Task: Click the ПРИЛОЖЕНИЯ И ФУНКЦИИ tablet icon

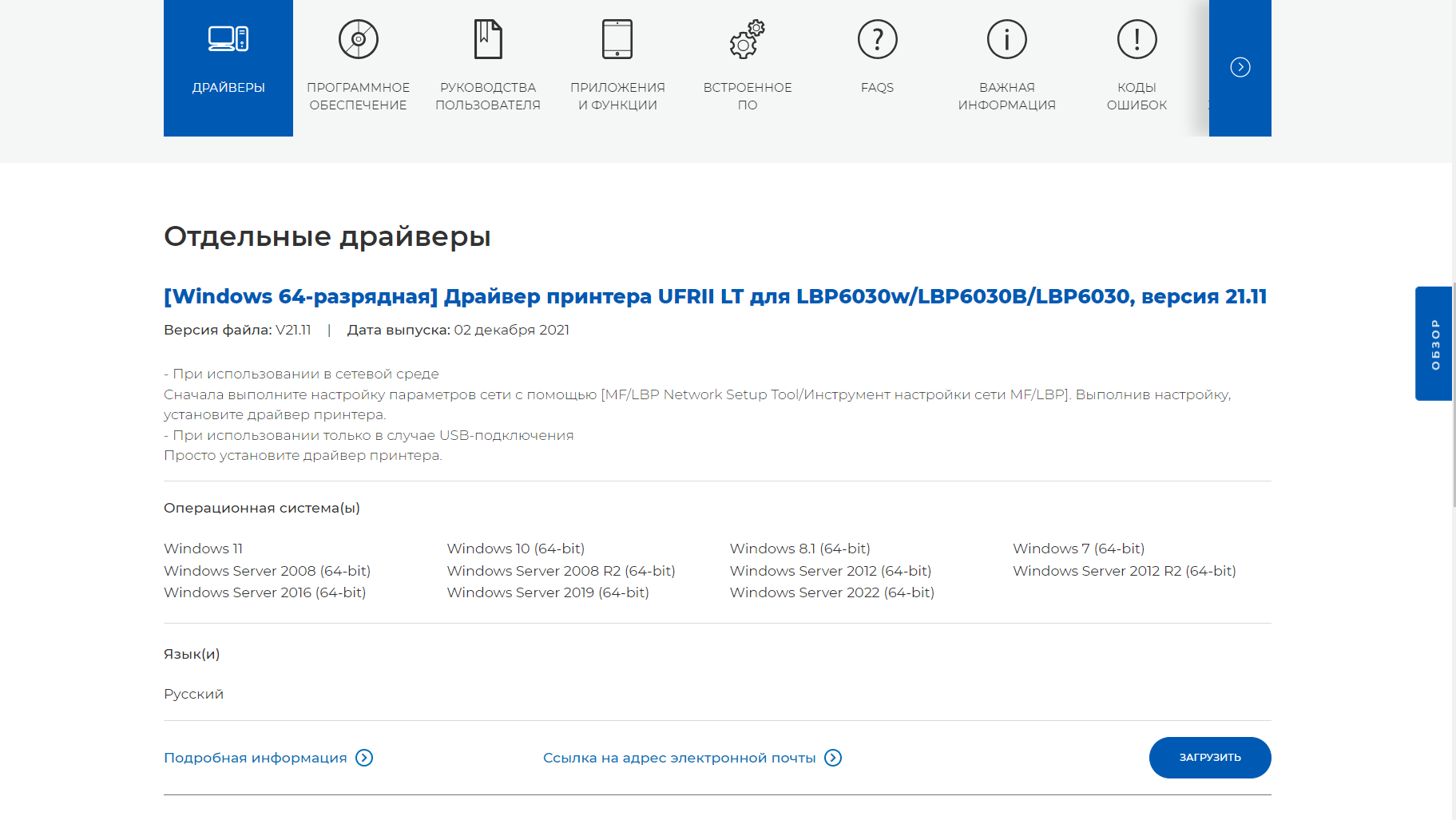Action: (617, 38)
